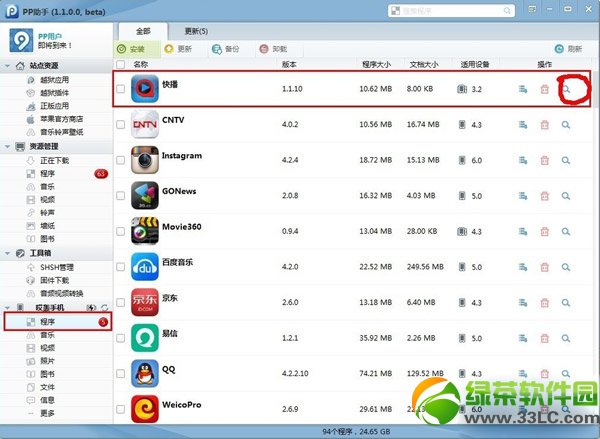Click the uninstall icon in the 京东 row
This screenshot has width=600, height=439.
click(x=545, y=303)
